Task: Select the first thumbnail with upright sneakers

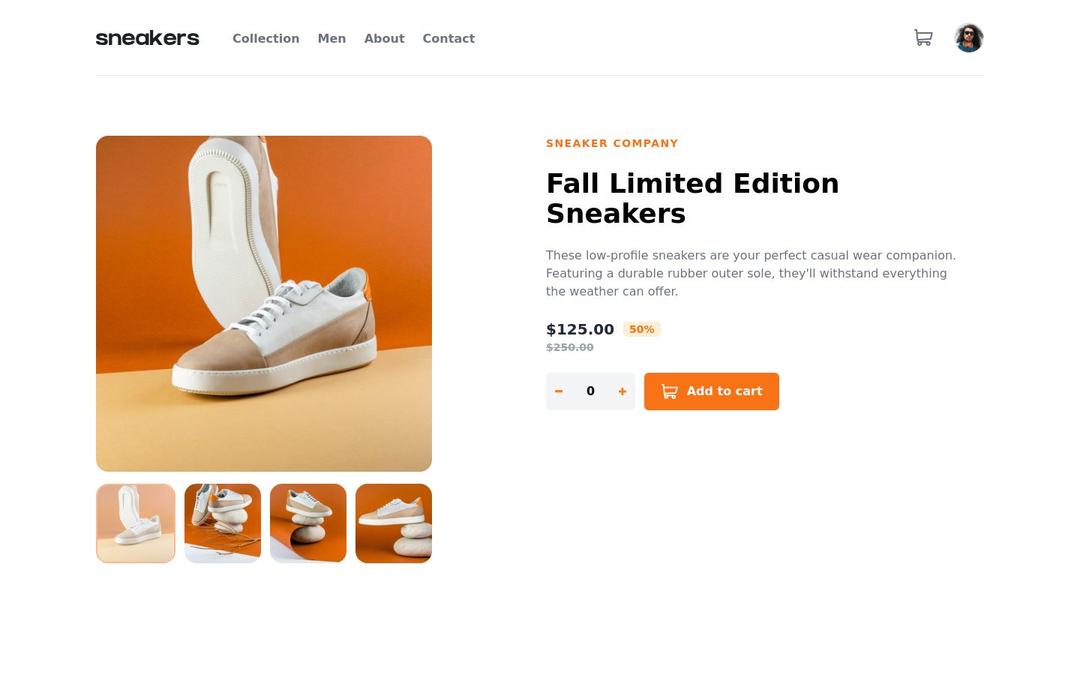Action: tap(136, 523)
